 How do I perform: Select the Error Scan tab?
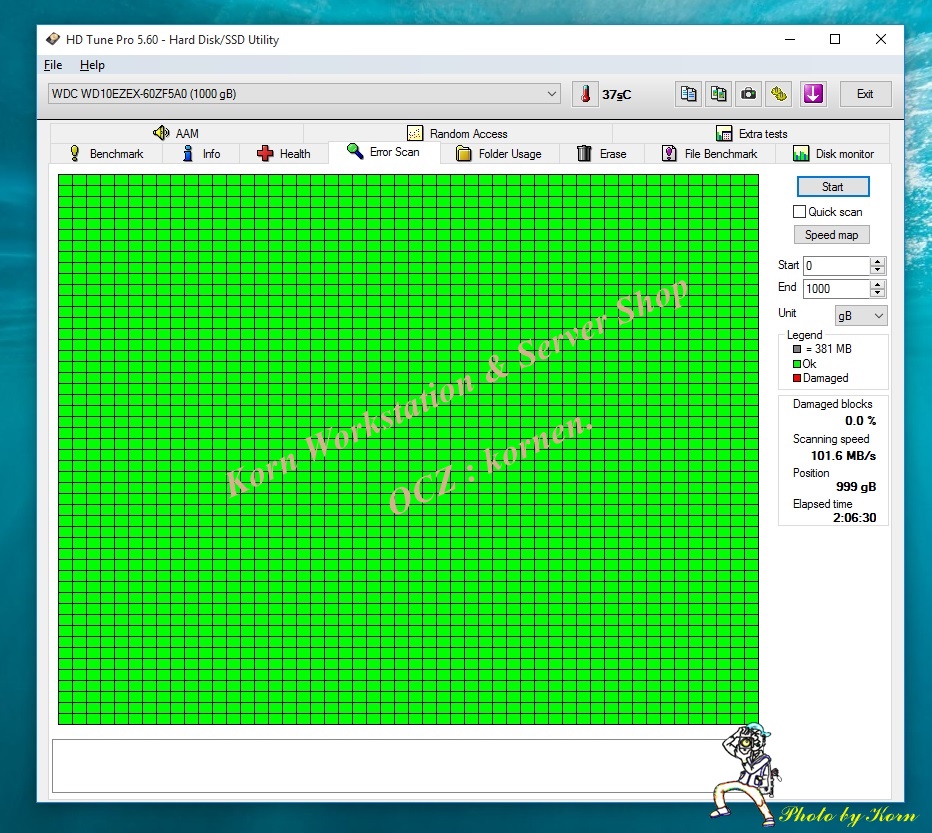[384, 152]
